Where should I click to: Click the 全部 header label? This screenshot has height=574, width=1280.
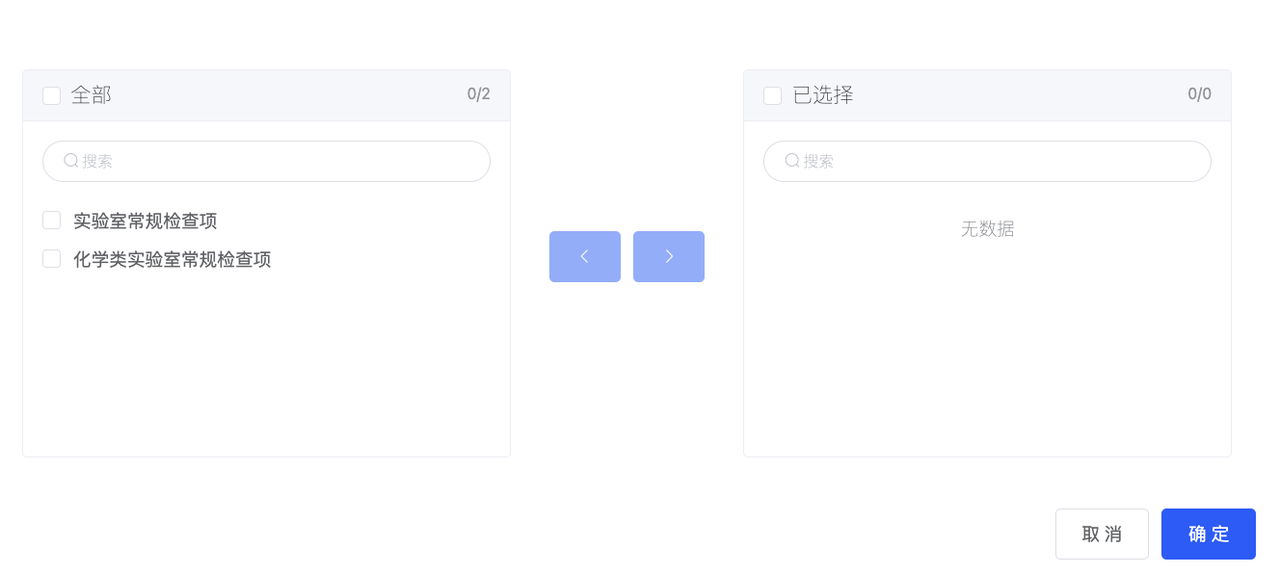coord(91,95)
